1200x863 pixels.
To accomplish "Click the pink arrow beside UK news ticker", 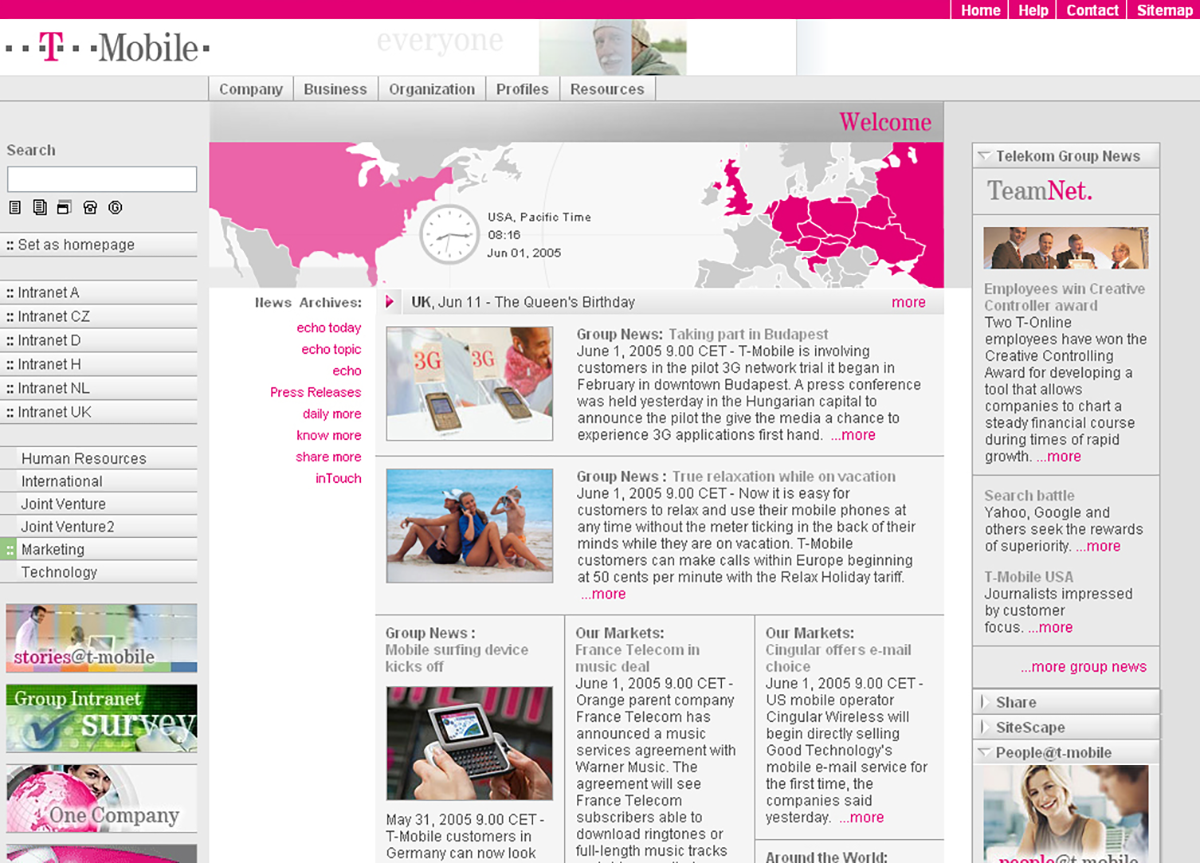I will click(x=392, y=302).
